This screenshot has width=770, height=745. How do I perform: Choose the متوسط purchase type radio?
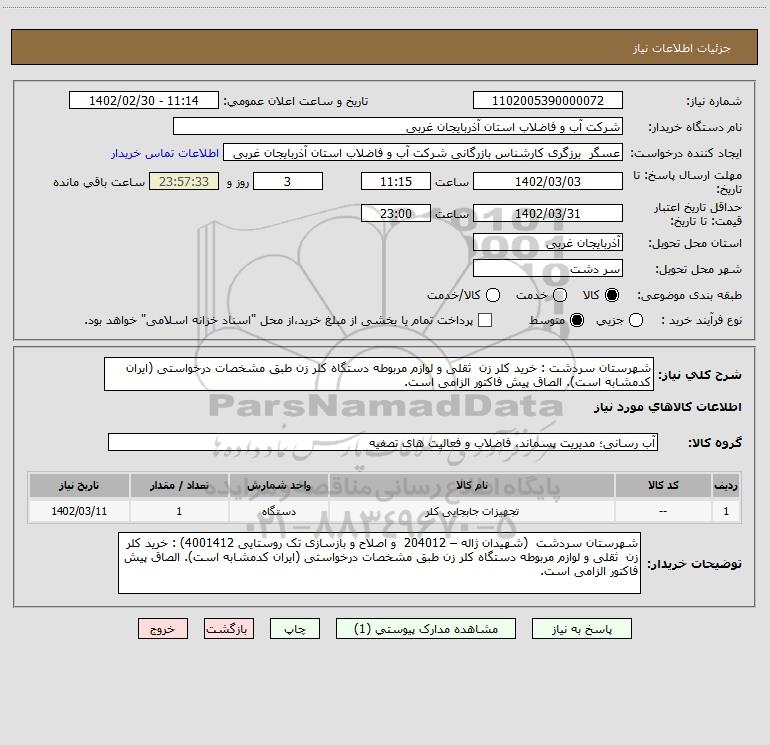pyautogui.click(x=577, y=320)
